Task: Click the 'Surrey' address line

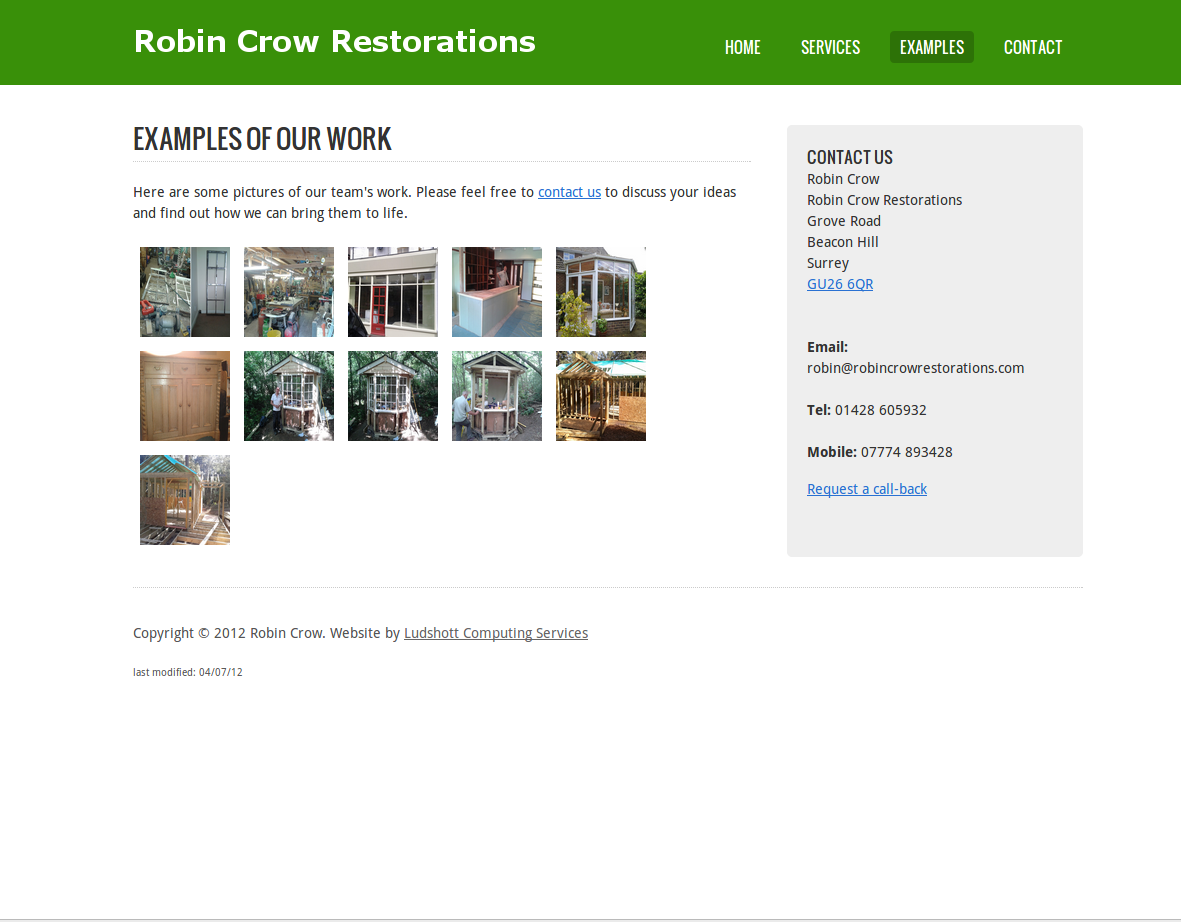Action: tap(828, 264)
